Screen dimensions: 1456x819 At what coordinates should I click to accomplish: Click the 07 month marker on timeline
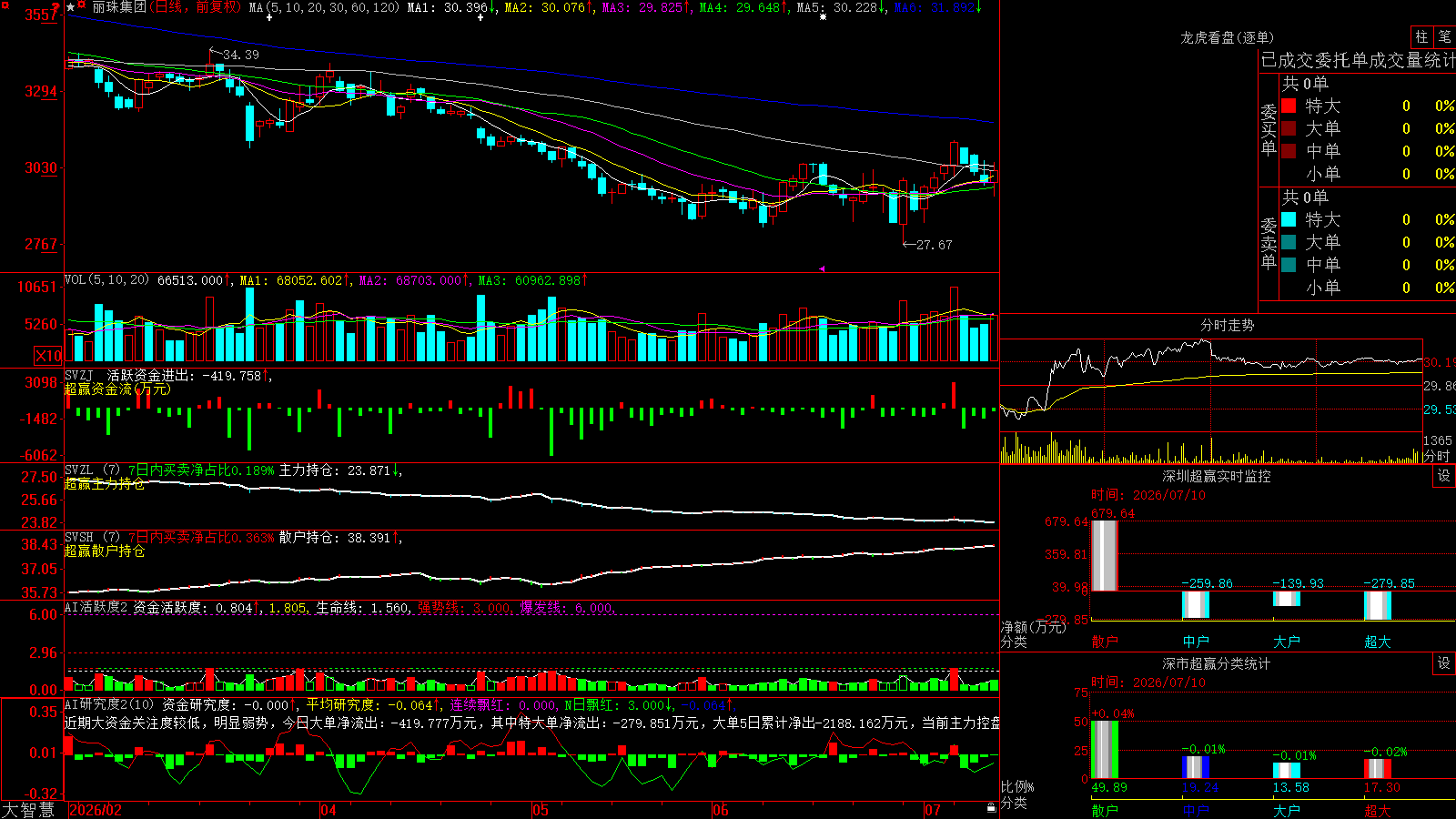[933, 810]
